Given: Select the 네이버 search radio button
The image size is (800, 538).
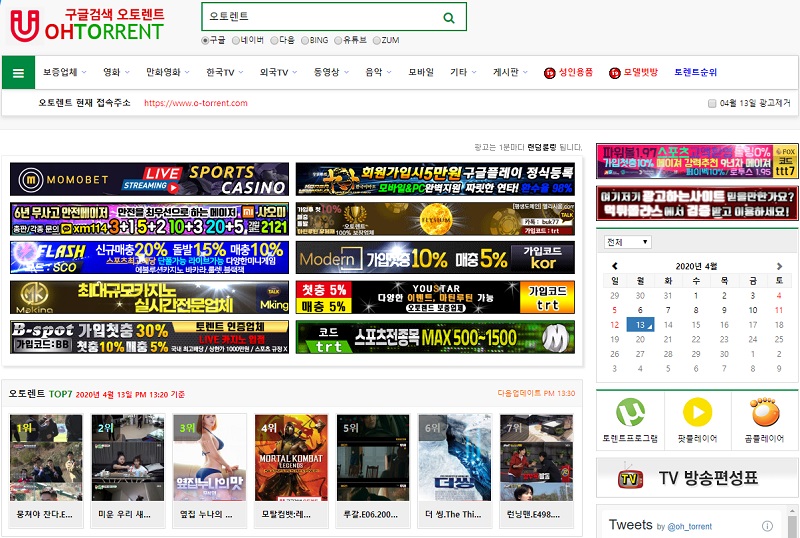Looking at the screenshot, I should [235, 40].
